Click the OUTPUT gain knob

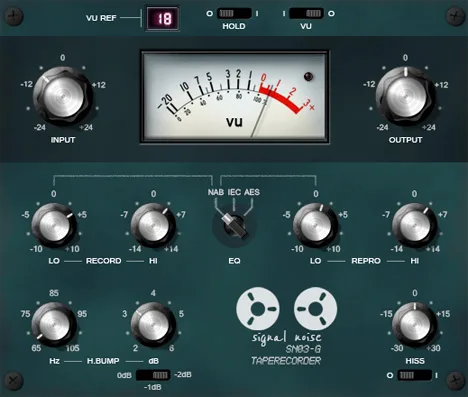405,96
